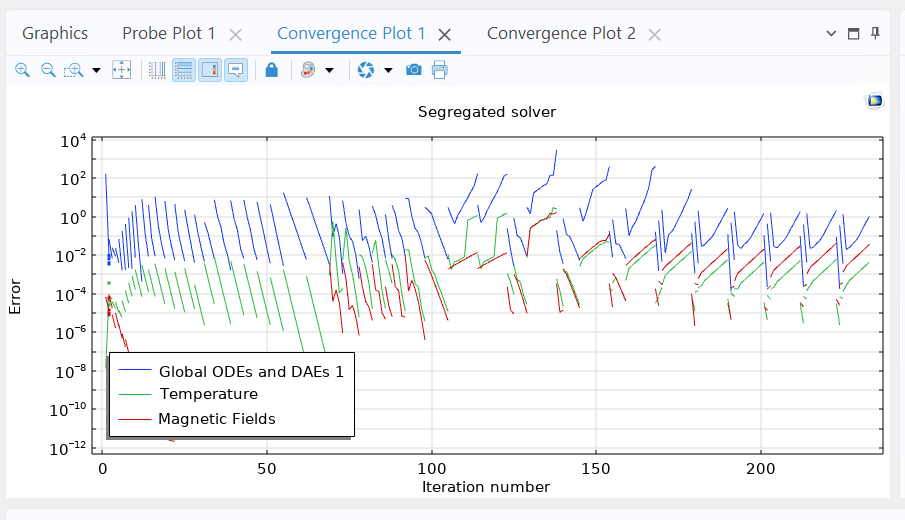Close the Probe Plot 1 tab
This screenshot has height=520, width=905.
(x=236, y=34)
